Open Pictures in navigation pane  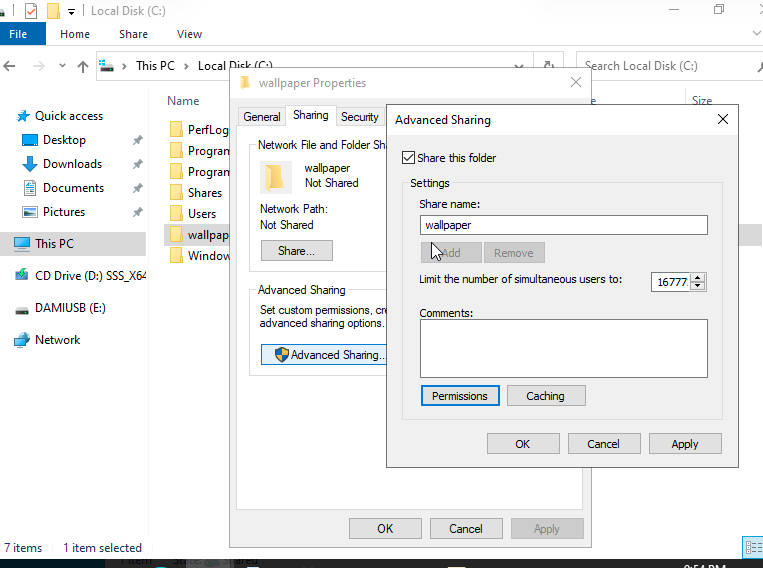pyautogui.click(x=64, y=212)
